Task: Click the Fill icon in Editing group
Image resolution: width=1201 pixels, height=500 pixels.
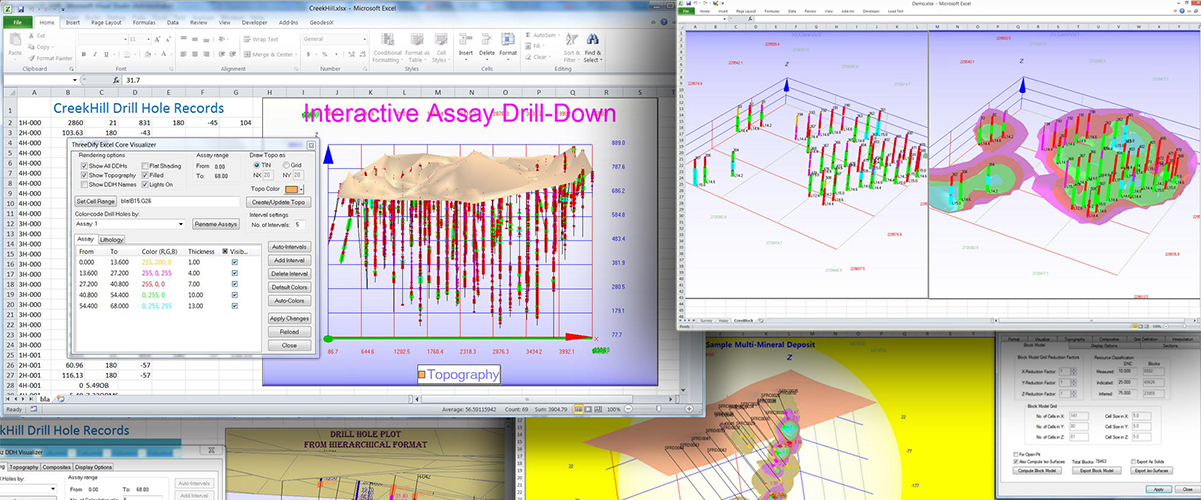Action: 528,46
